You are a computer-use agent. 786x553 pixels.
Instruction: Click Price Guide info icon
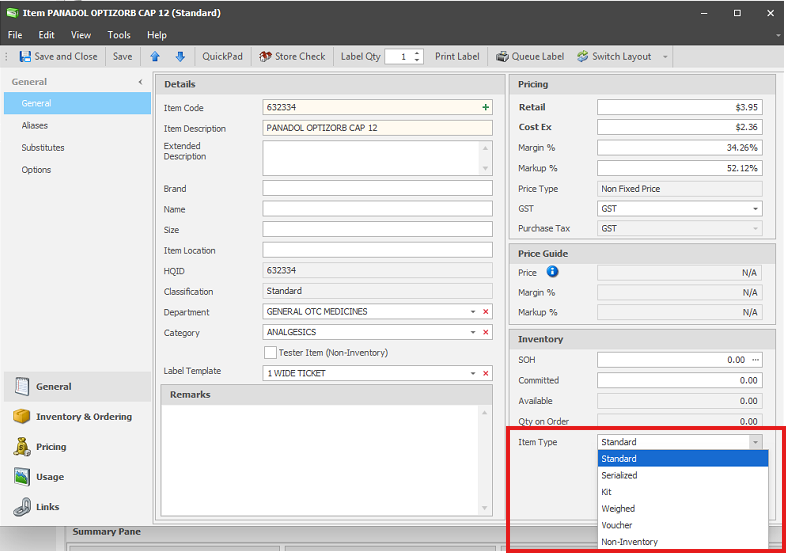(552, 272)
